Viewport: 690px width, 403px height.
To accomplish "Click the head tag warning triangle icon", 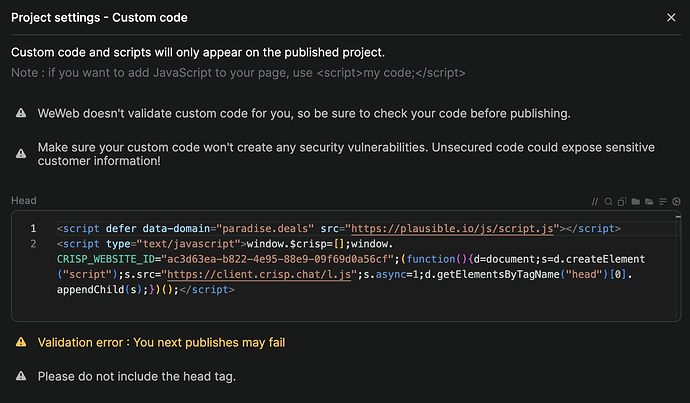I will point(20,376).
